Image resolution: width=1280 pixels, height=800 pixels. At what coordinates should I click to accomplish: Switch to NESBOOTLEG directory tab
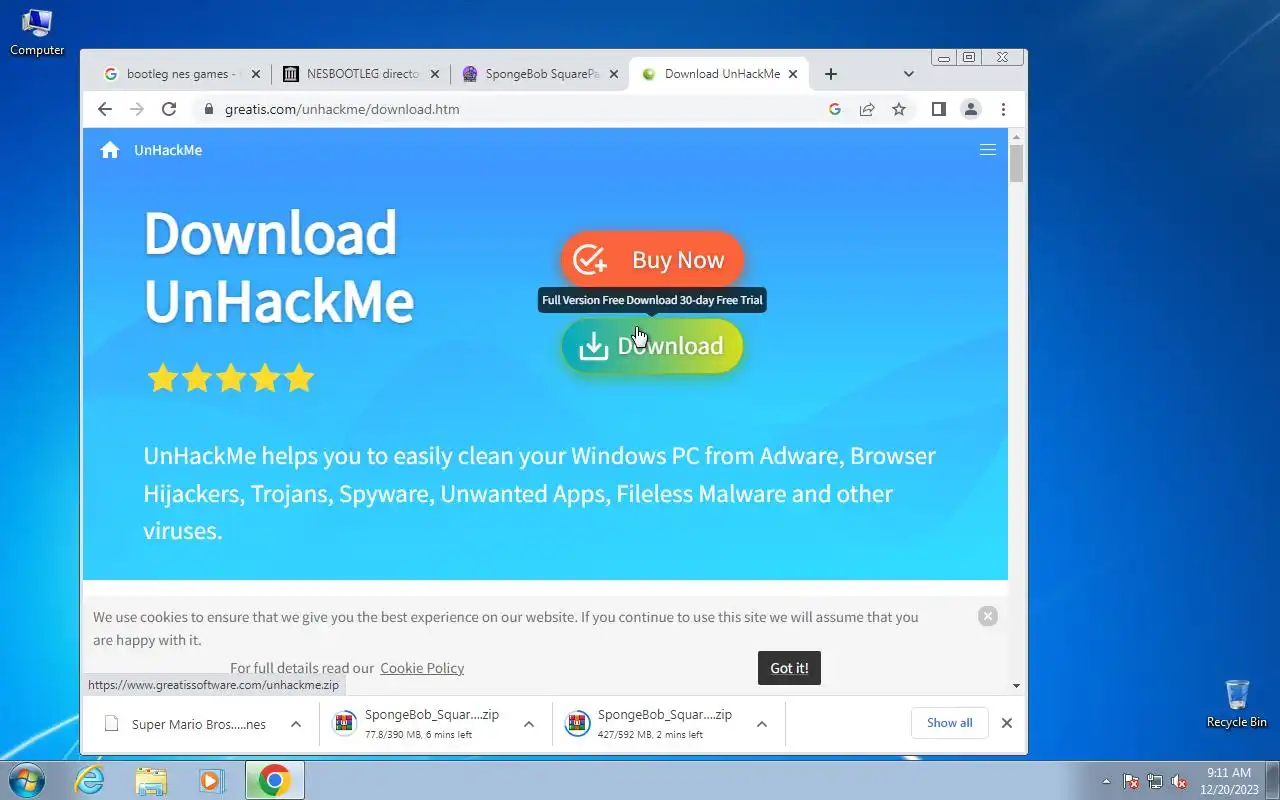coord(363,74)
